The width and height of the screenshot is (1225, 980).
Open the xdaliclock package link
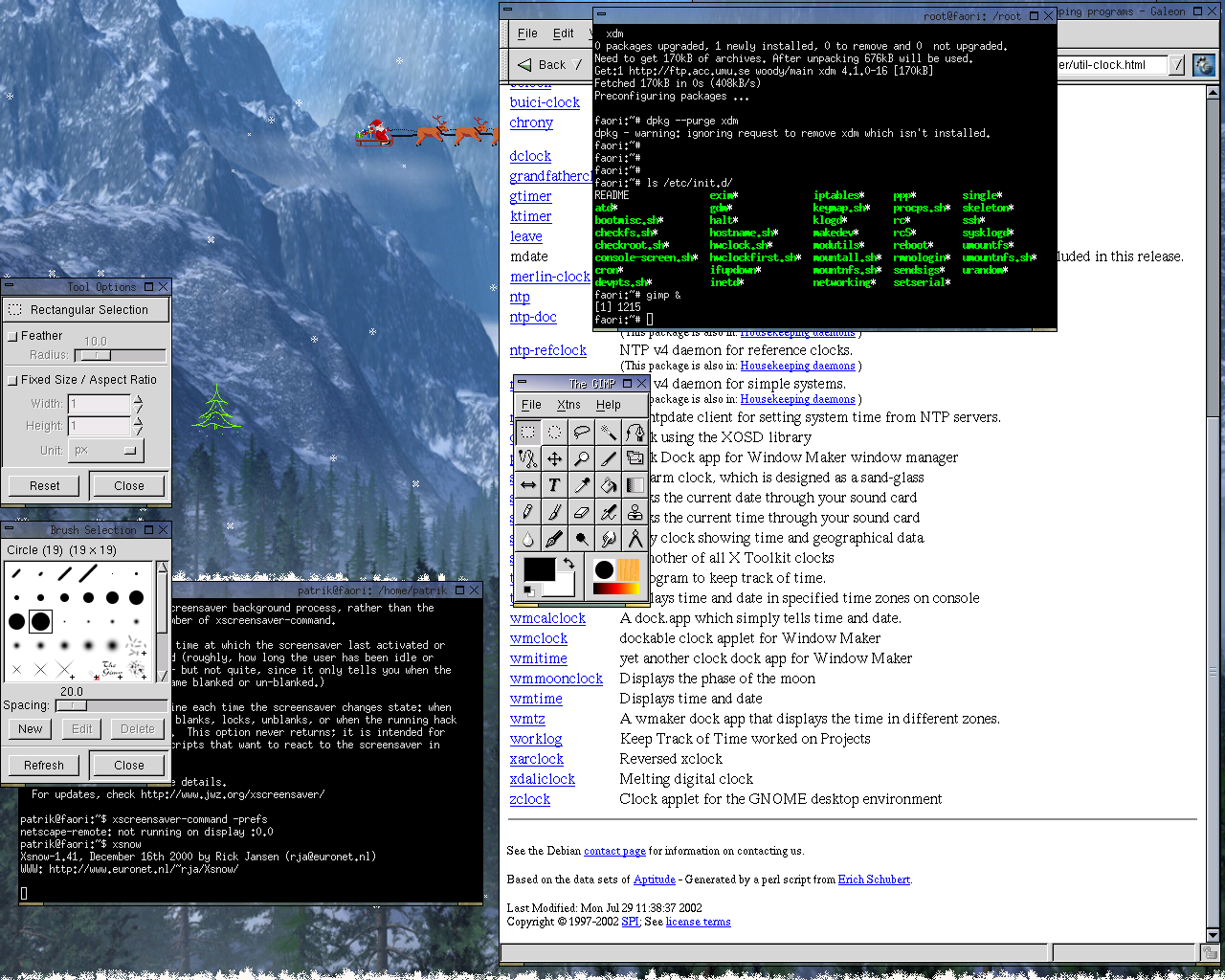coord(543,779)
